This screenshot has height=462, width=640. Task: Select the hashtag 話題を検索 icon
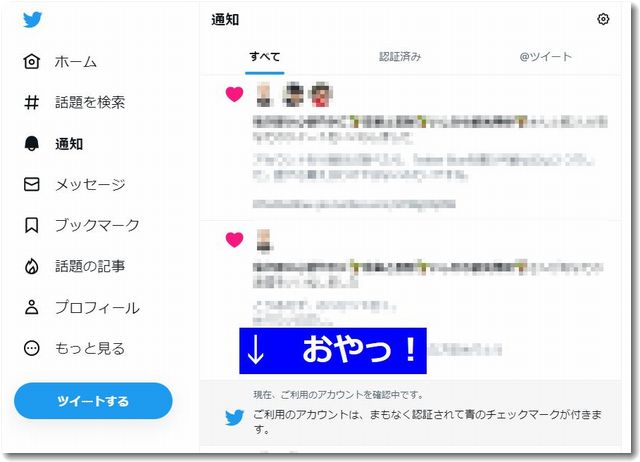32,102
